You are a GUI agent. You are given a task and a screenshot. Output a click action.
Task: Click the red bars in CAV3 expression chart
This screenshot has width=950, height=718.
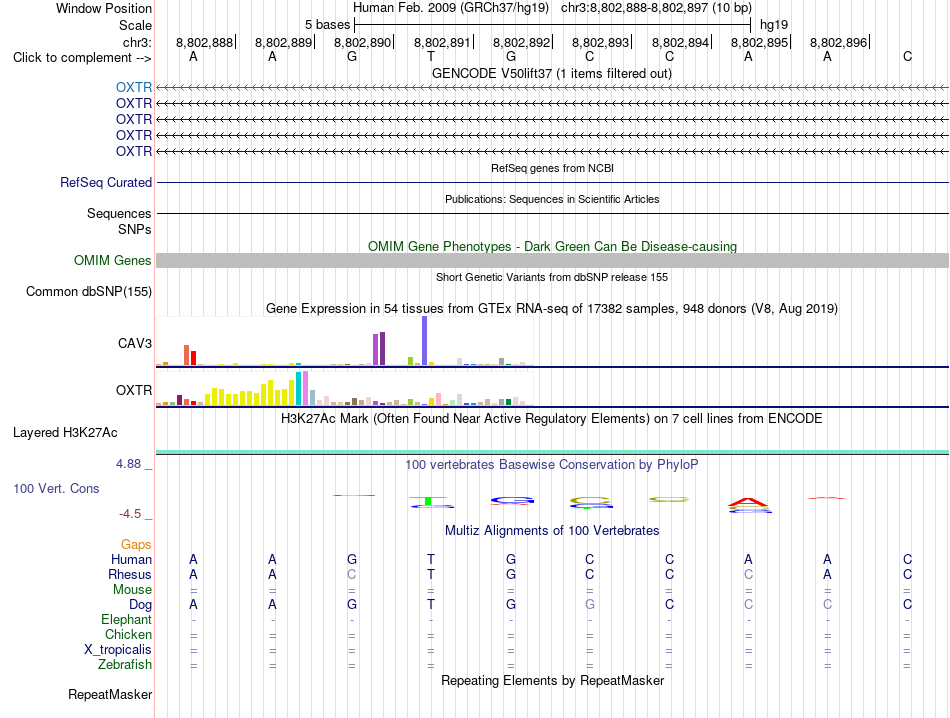190,355
